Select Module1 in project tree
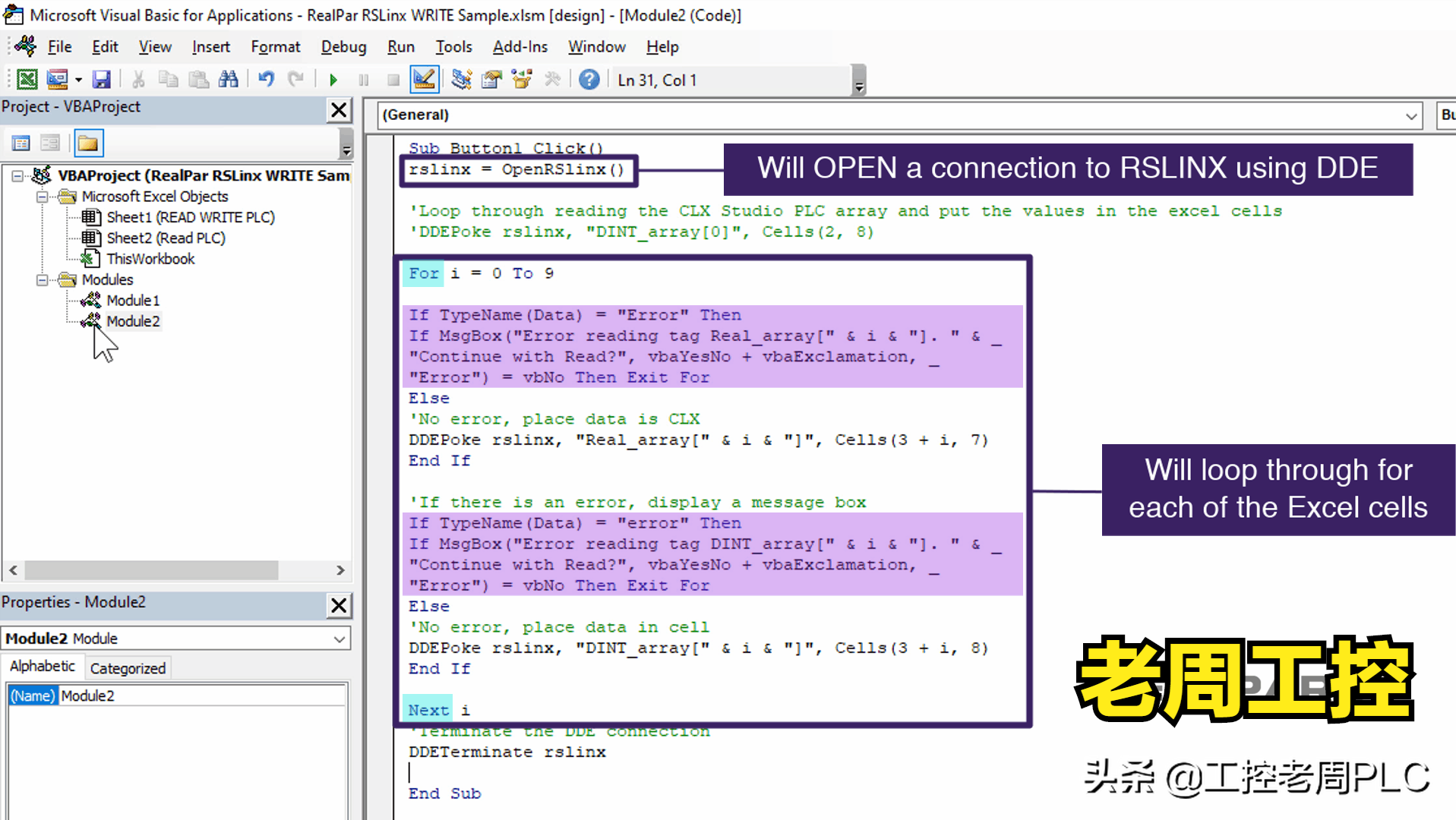Viewport: 1456px width, 820px height. point(133,301)
